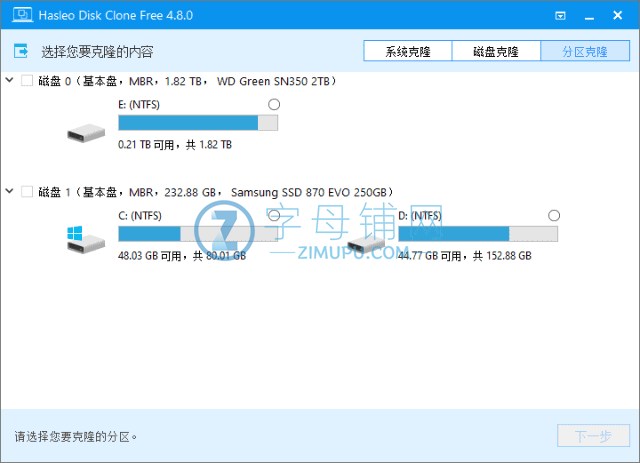Click the C: partition usage bar
The width and height of the screenshot is (640, 463).
(x=198, y=234)
